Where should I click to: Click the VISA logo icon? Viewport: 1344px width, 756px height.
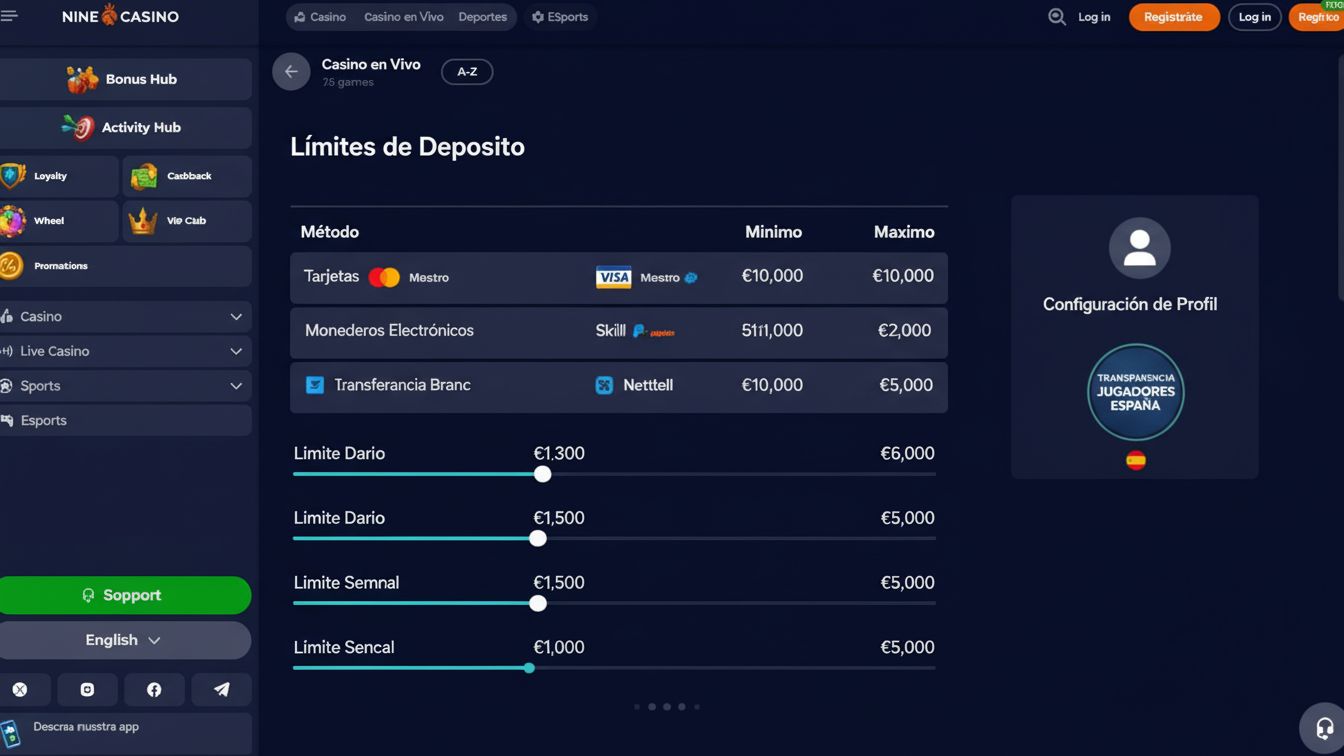pyautogui.click(x=613, y=278)
